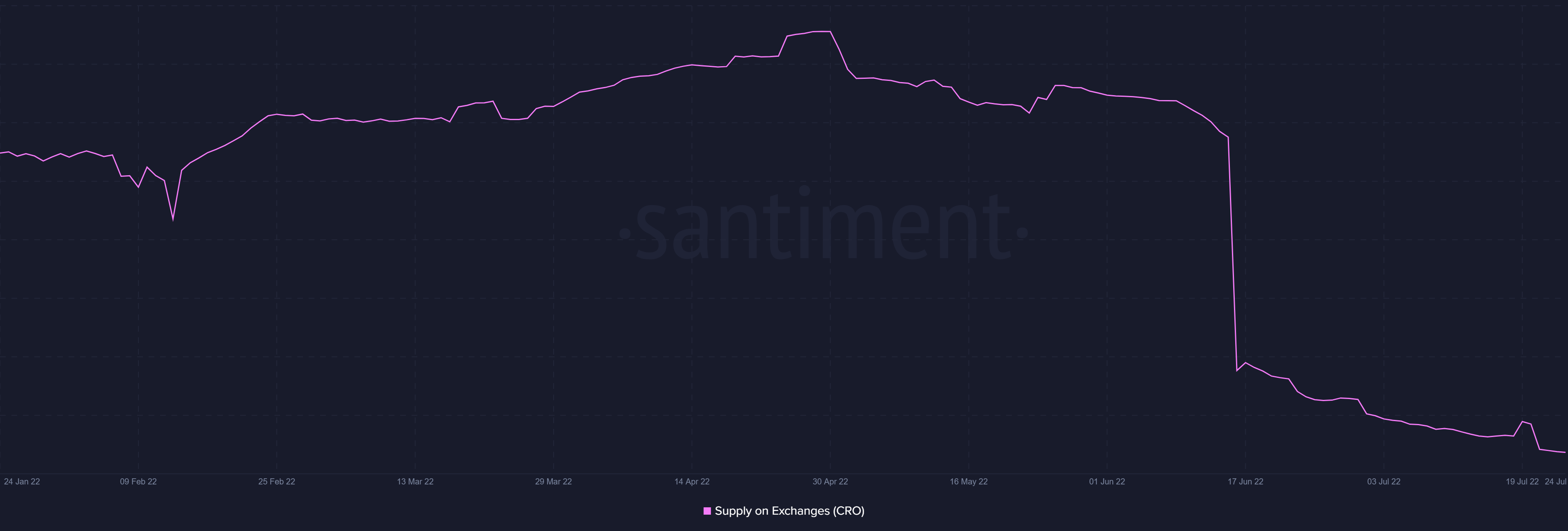
Task: Click the flat peak of line near 30 Apr
Action: pos(822,31)
